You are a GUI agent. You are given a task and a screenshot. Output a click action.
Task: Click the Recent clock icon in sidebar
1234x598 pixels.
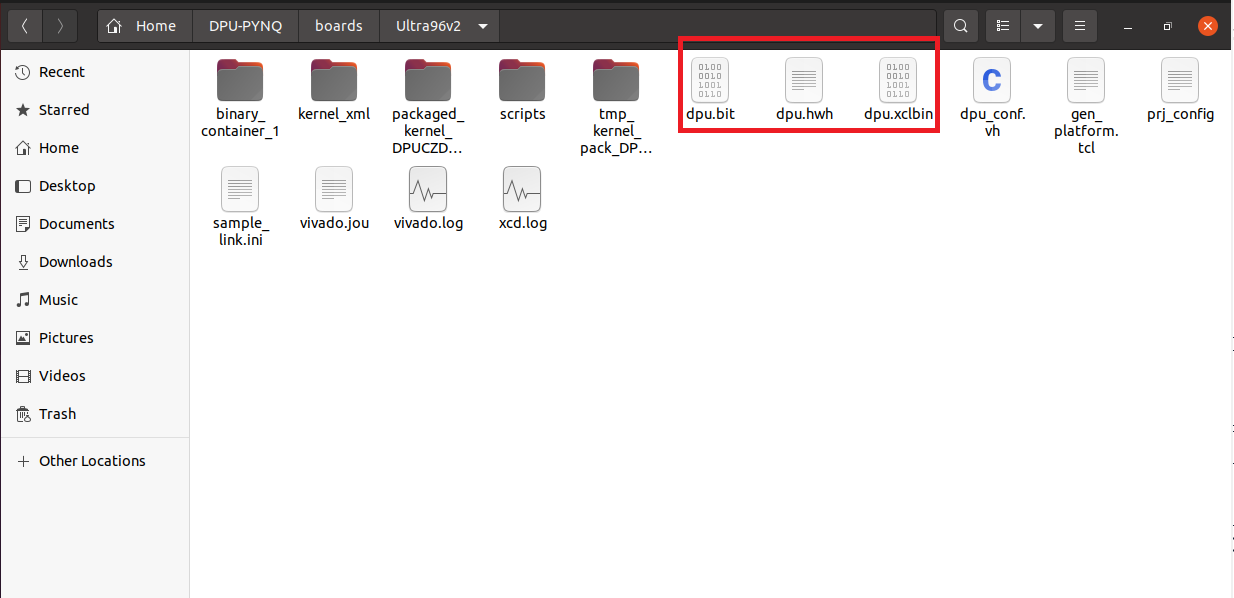click(23, 72)
